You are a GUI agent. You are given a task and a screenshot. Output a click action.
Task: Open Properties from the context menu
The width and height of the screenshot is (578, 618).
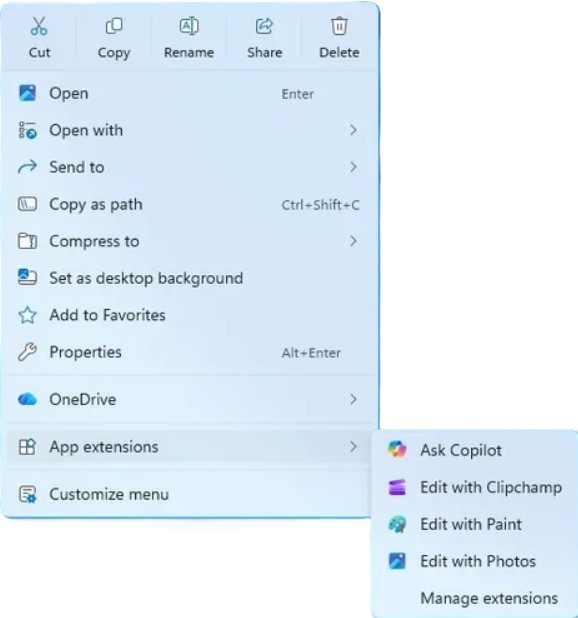click(x=189, y=352)
